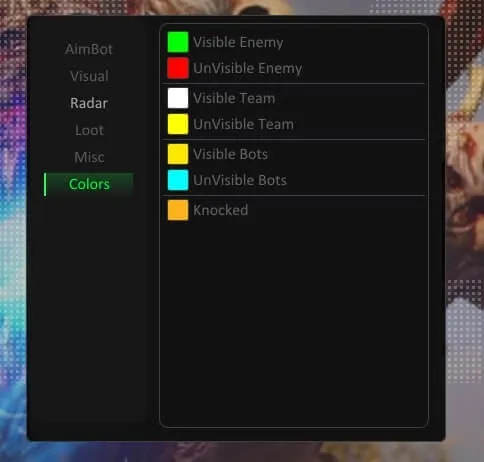
Task: Click the 'Visible Enemy' text label
Action: pyautogui.click(x=238, y=42)
